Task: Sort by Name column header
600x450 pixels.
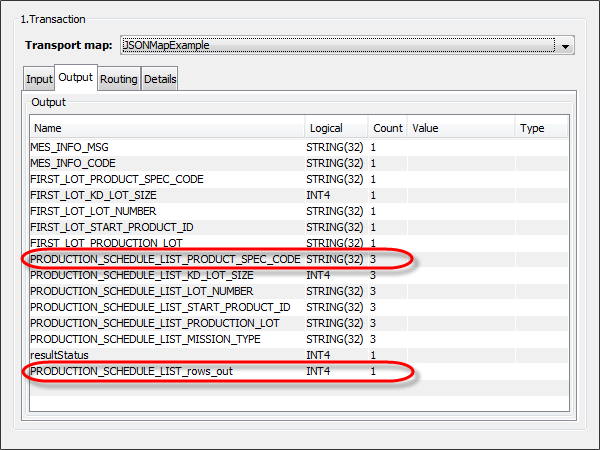Action: [48, 128]
